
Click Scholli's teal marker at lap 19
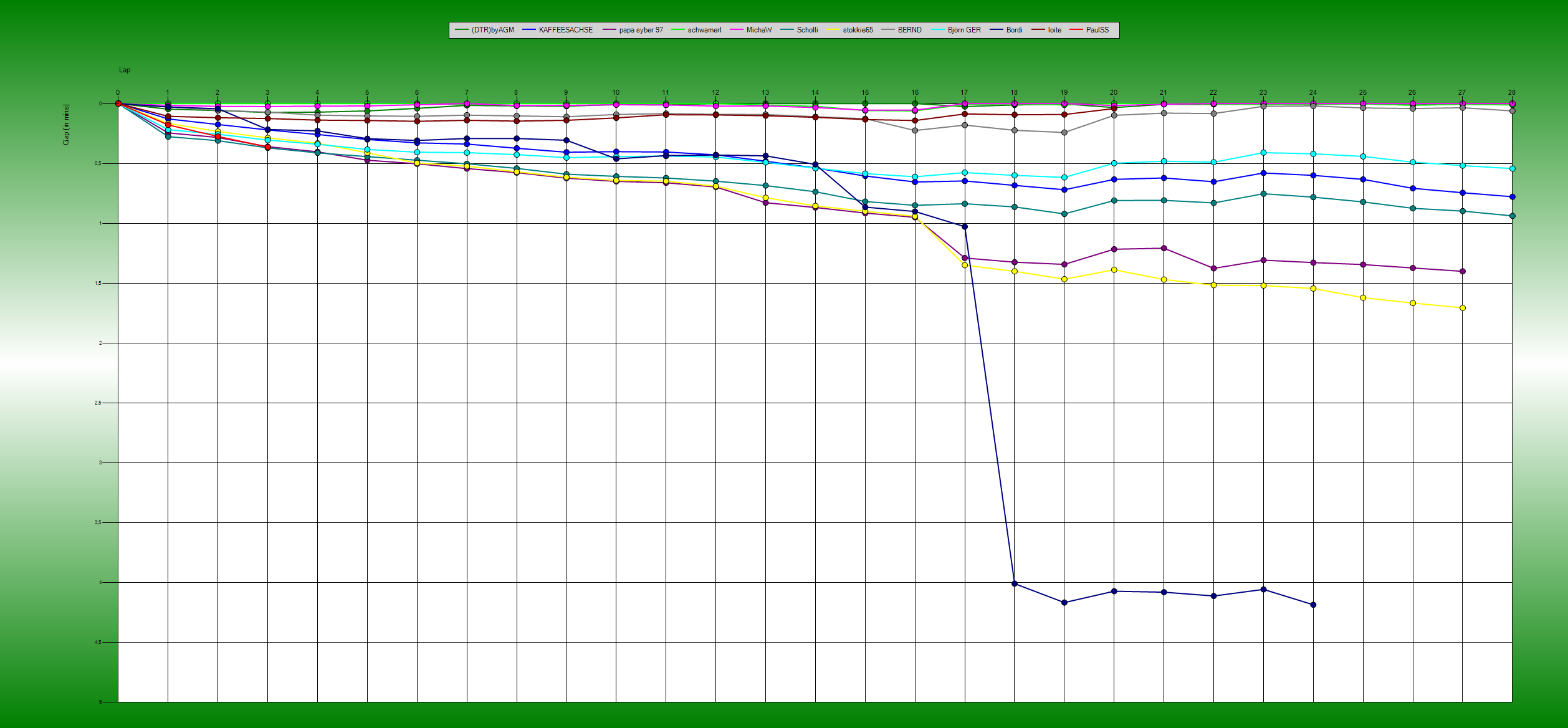pos(1064,214)
